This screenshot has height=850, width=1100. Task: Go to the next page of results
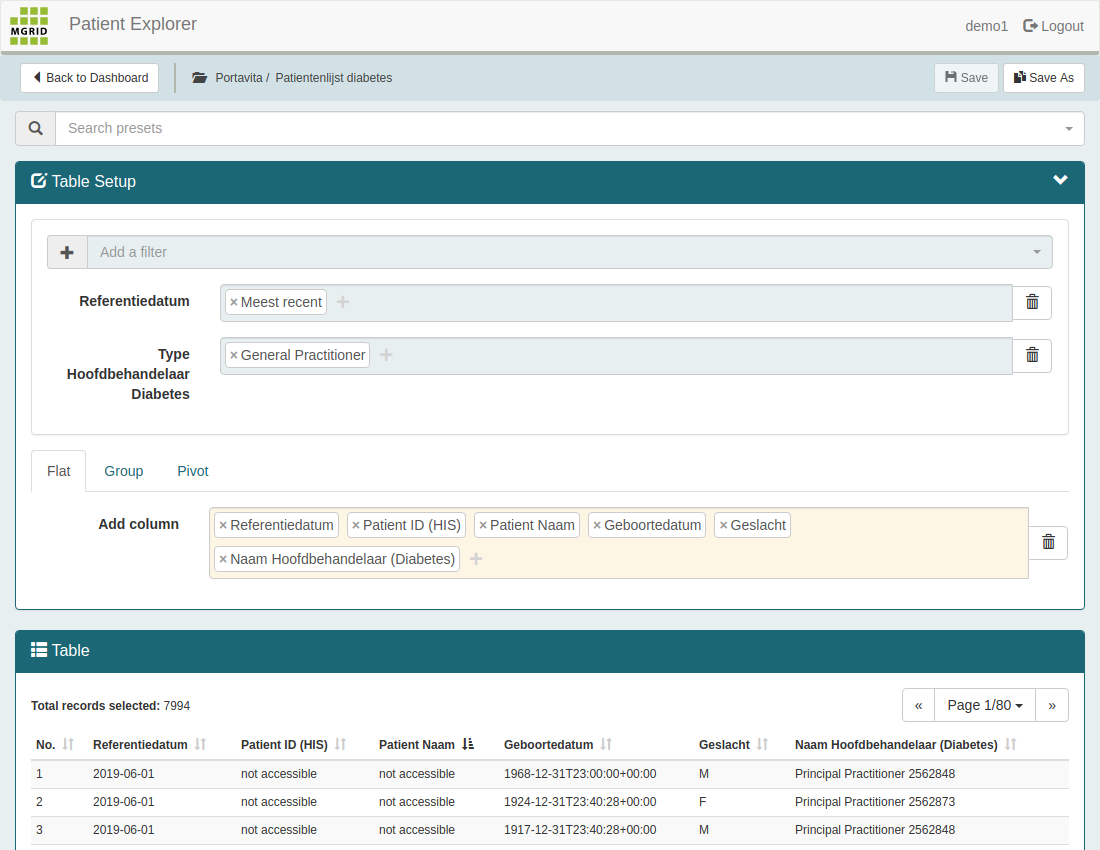tap(1052, 706)
